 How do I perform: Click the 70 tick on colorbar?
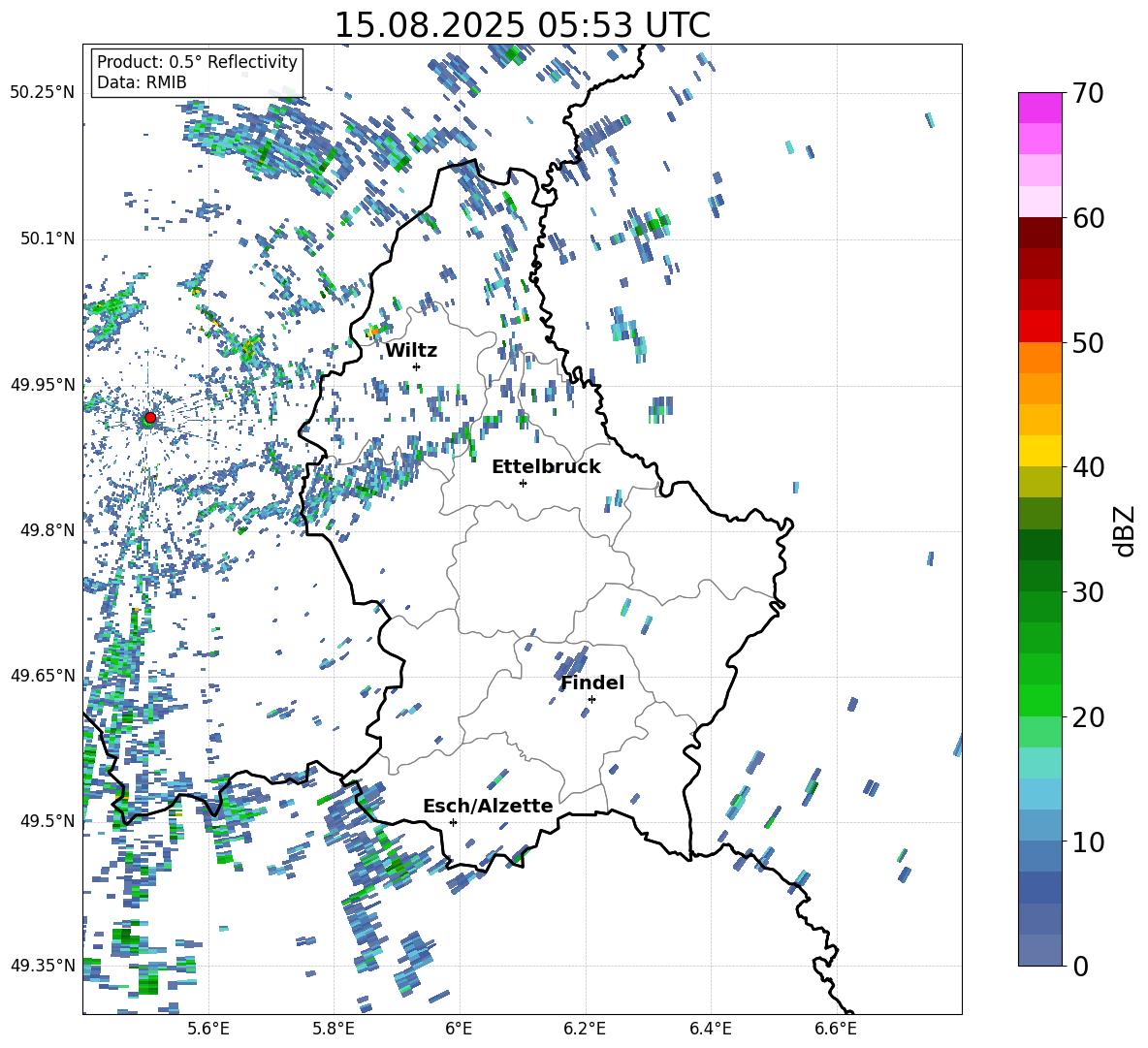point(1088,94)
